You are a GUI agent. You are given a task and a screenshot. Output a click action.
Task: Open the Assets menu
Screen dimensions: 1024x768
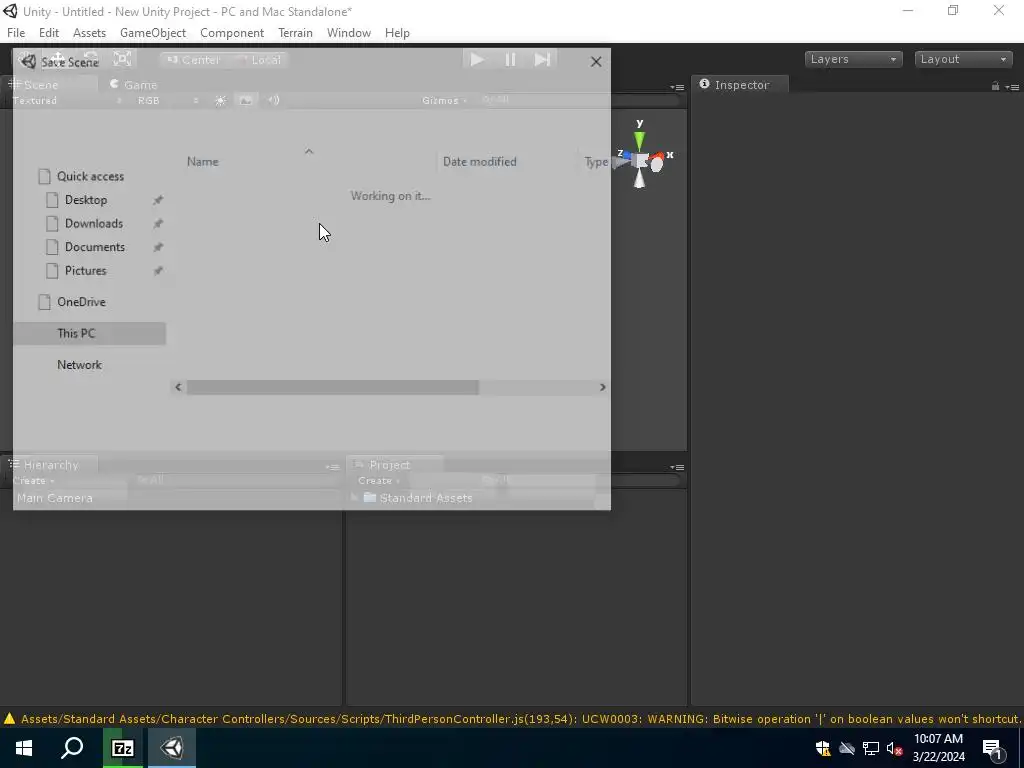tap(89, 33)
